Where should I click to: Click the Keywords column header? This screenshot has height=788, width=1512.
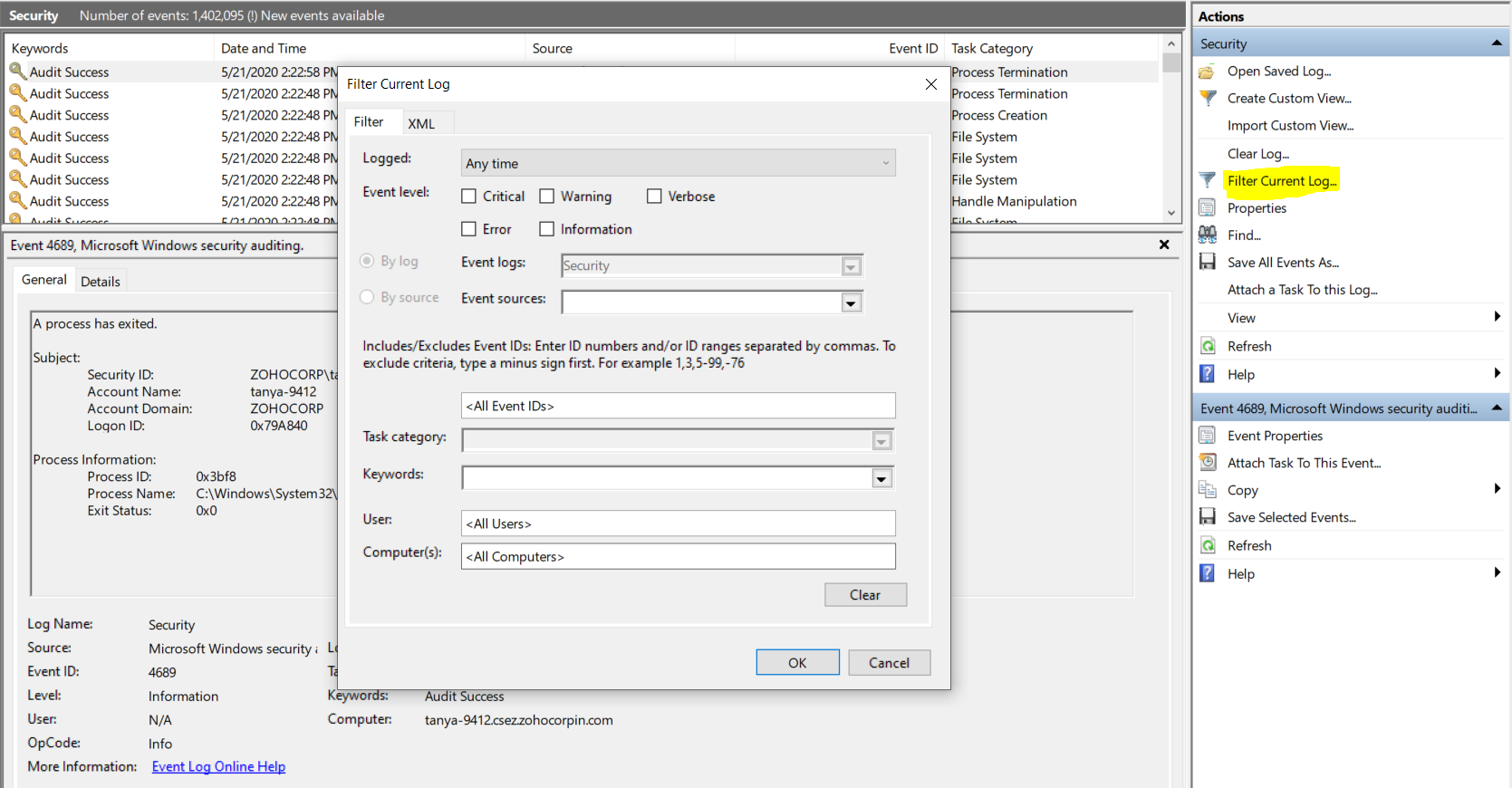(x=109, y=49)
